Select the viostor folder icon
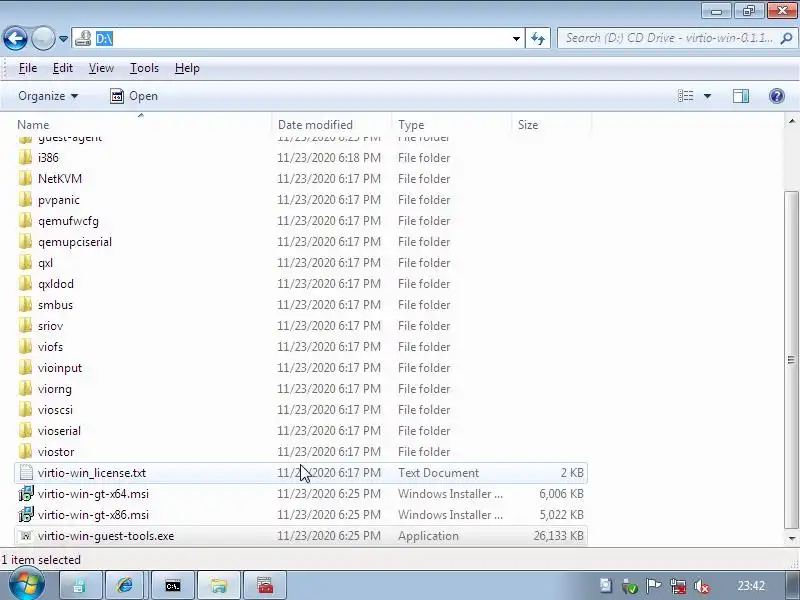 (26, 452)
